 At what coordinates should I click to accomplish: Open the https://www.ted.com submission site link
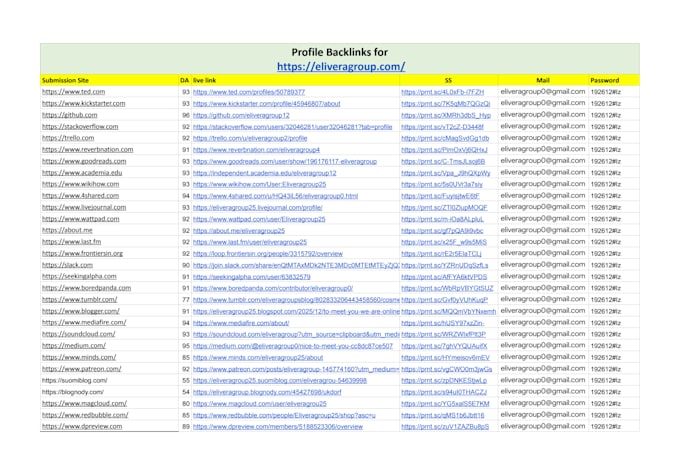pyautogui.click(x=73, y=92)
